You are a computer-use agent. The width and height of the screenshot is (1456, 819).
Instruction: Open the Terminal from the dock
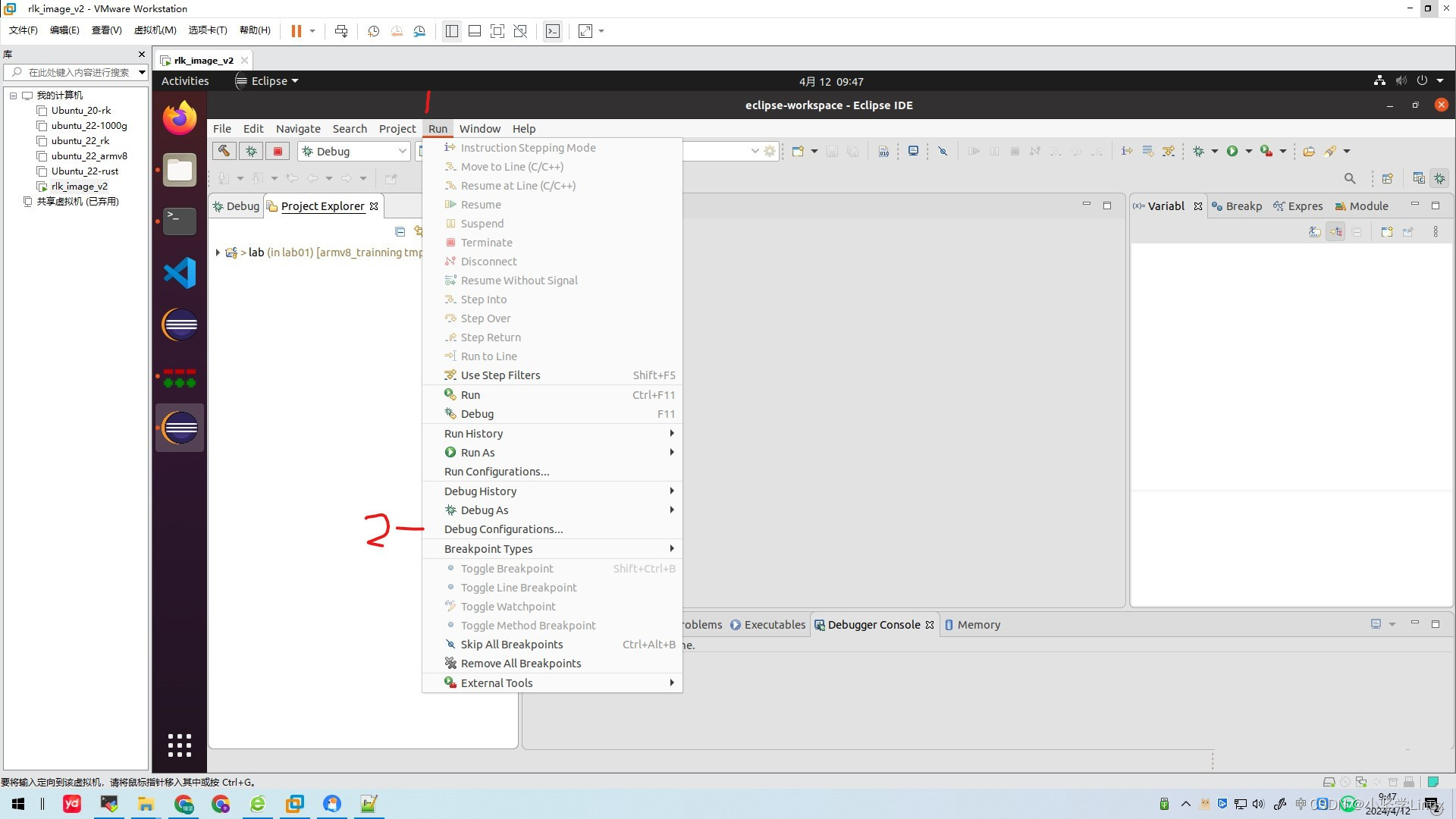click(x=180, y=221)
